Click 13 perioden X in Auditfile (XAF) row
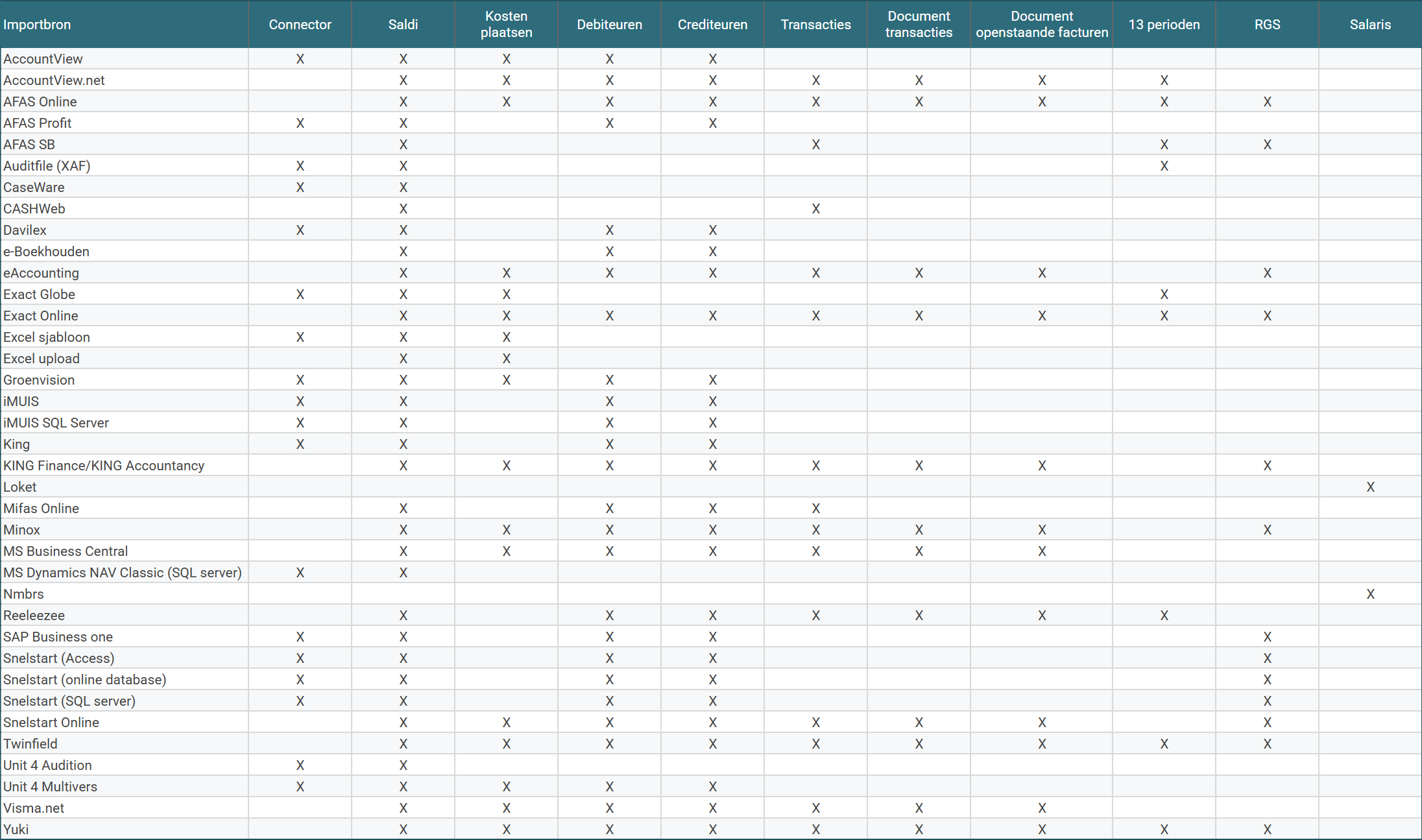Screen dimensions: 1422x840 [x=1164, y=166]
